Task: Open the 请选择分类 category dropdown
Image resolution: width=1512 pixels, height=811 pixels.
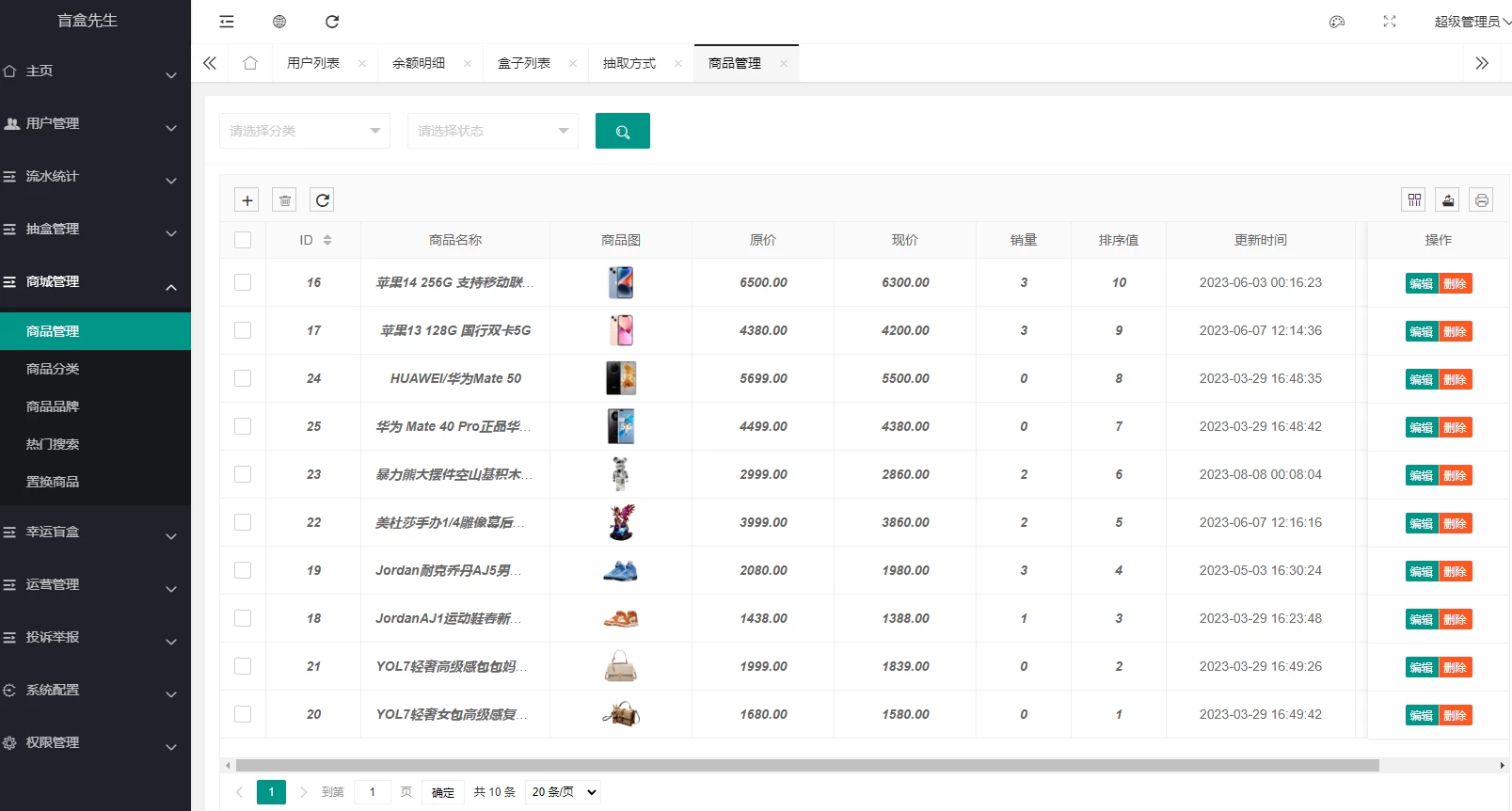Action: (x=305, y=131)
